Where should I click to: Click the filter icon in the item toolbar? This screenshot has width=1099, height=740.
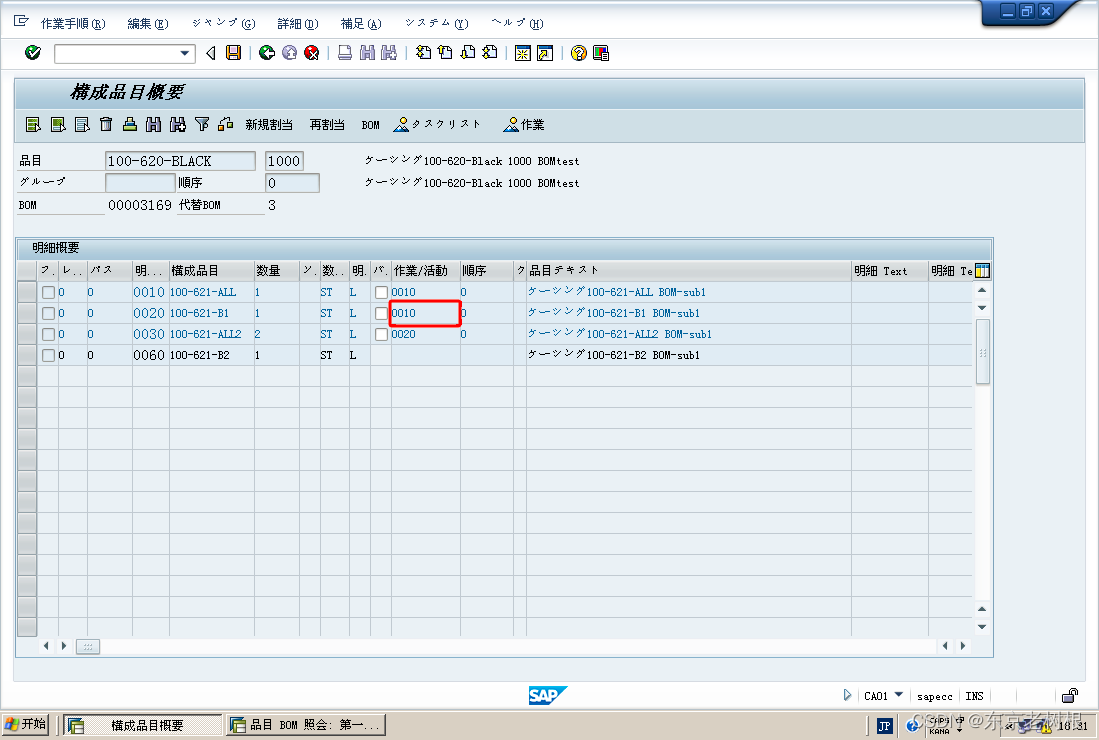point(203,124)
